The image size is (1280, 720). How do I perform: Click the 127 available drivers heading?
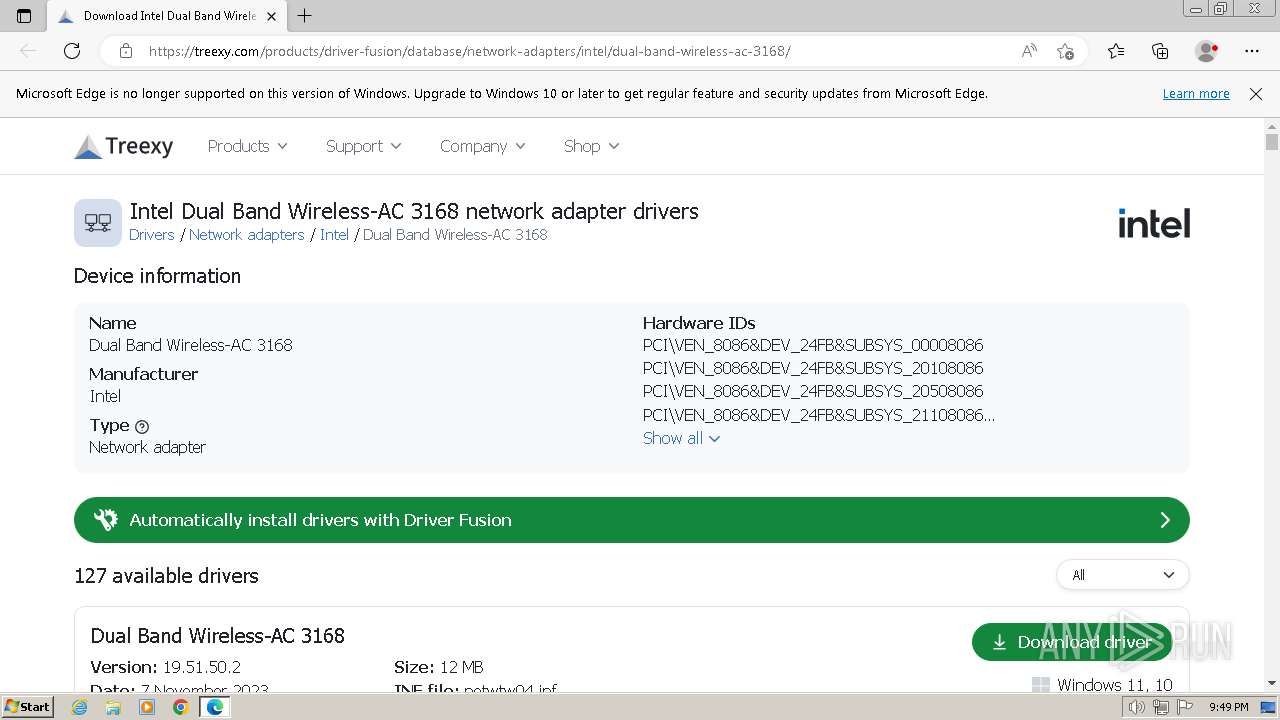pyautogui.click(x=166, y=576)
